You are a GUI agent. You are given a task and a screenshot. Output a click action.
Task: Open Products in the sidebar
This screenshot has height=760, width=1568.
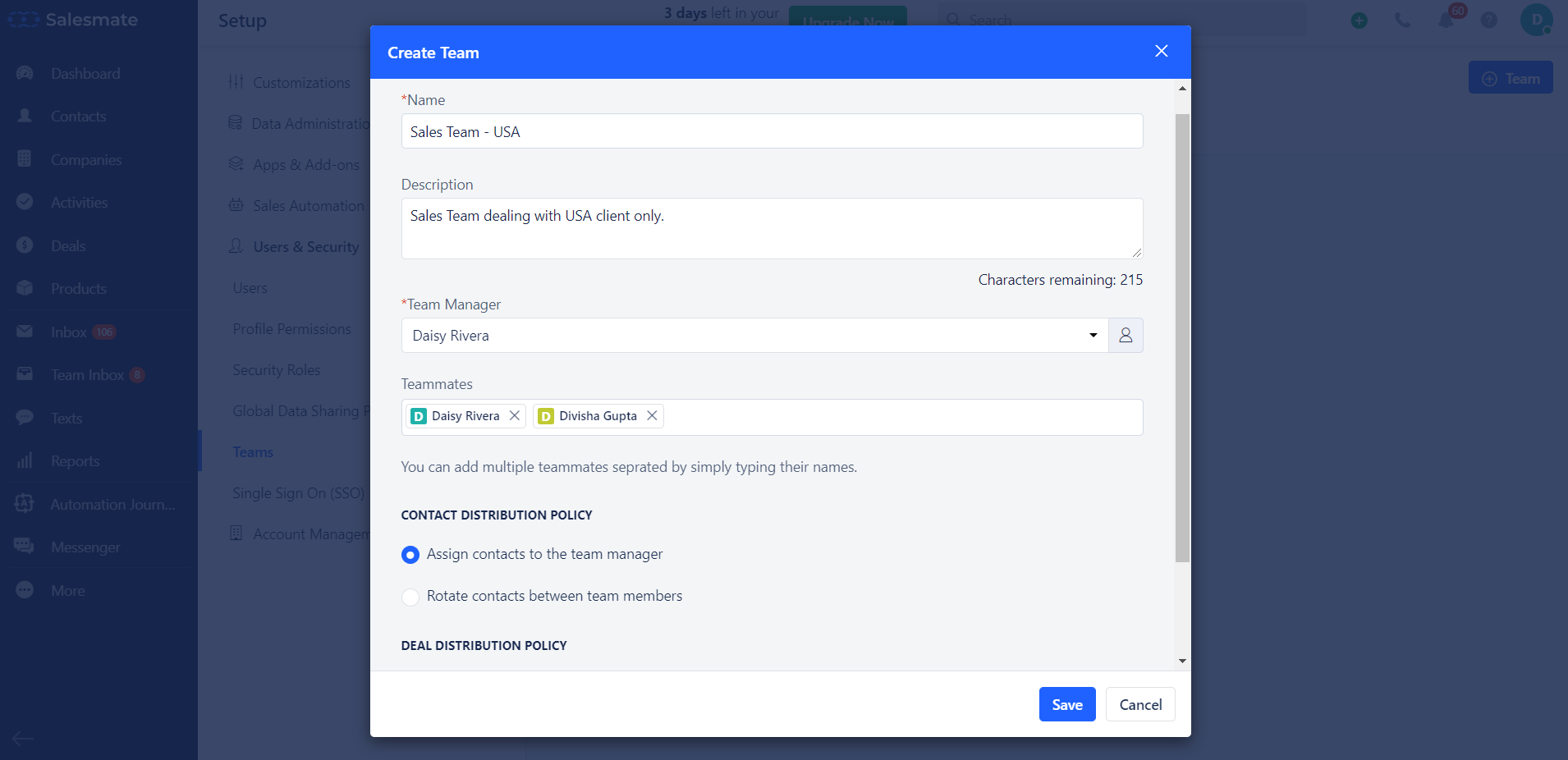pyautogui.click(x=79, y=289)
